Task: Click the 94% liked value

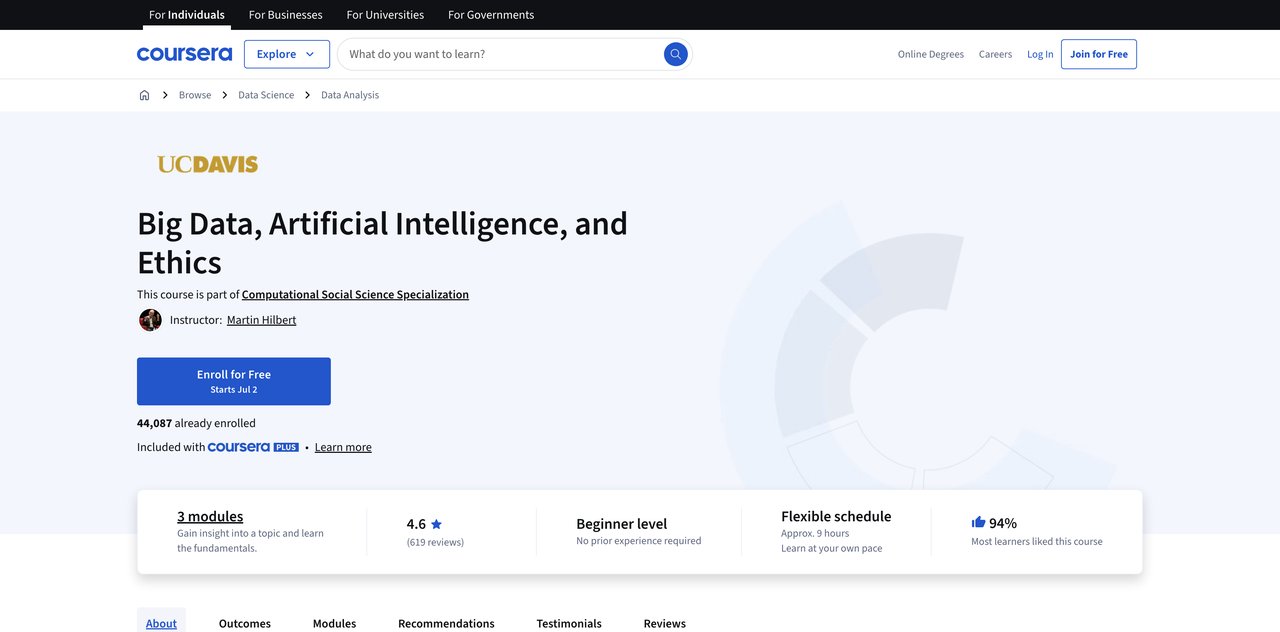Action: (1003, 523)
